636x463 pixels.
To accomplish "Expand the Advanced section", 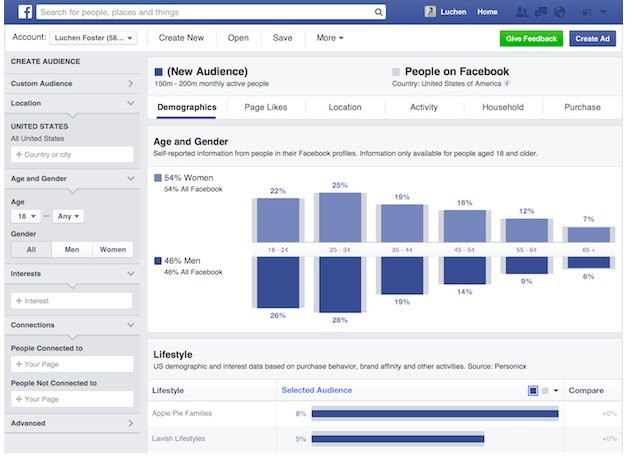I will point(72,423).
